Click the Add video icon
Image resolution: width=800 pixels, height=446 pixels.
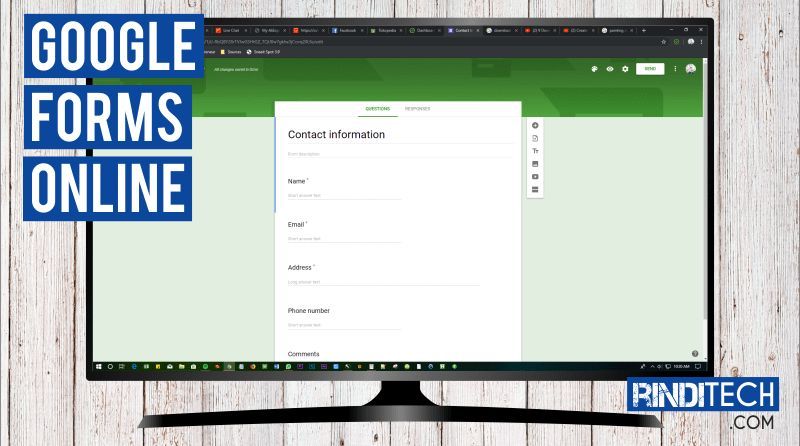point(535,177)
